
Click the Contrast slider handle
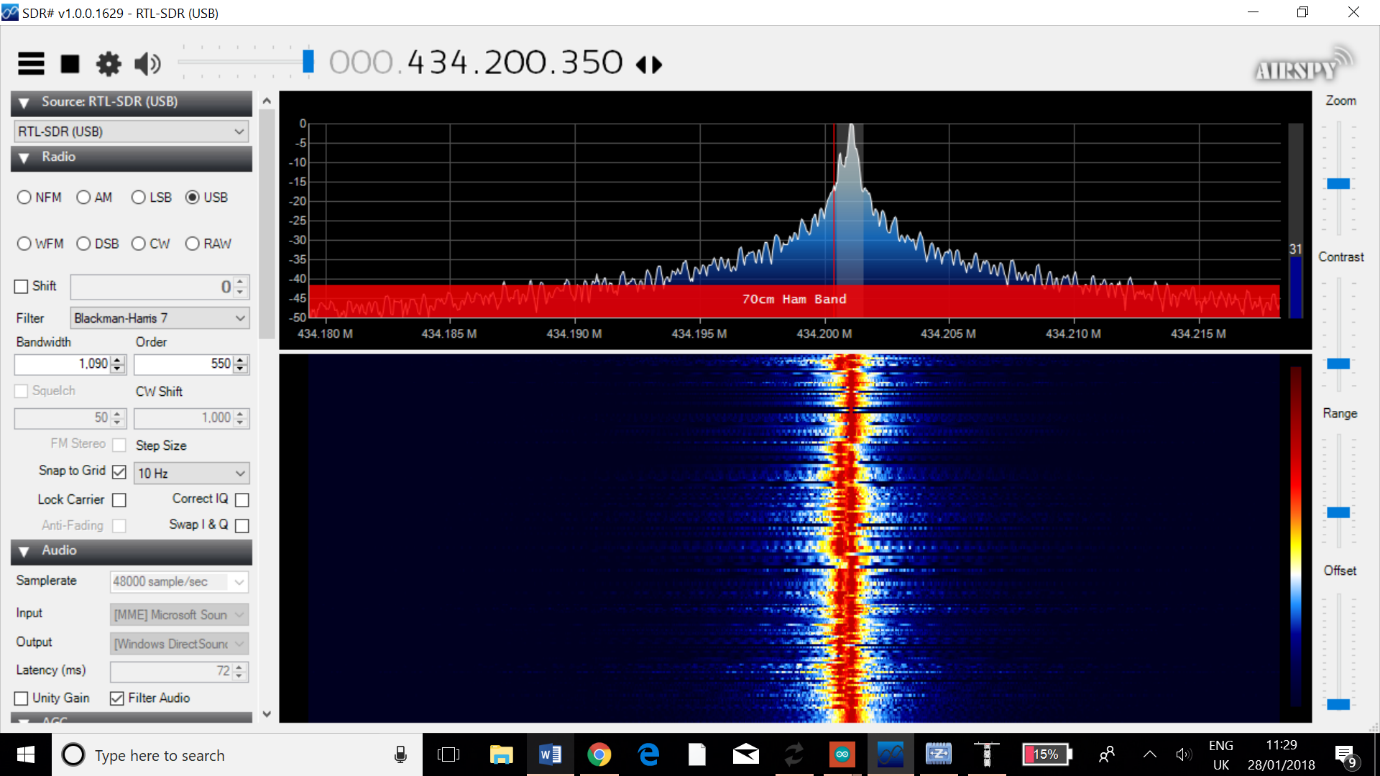coord(1338,364)
